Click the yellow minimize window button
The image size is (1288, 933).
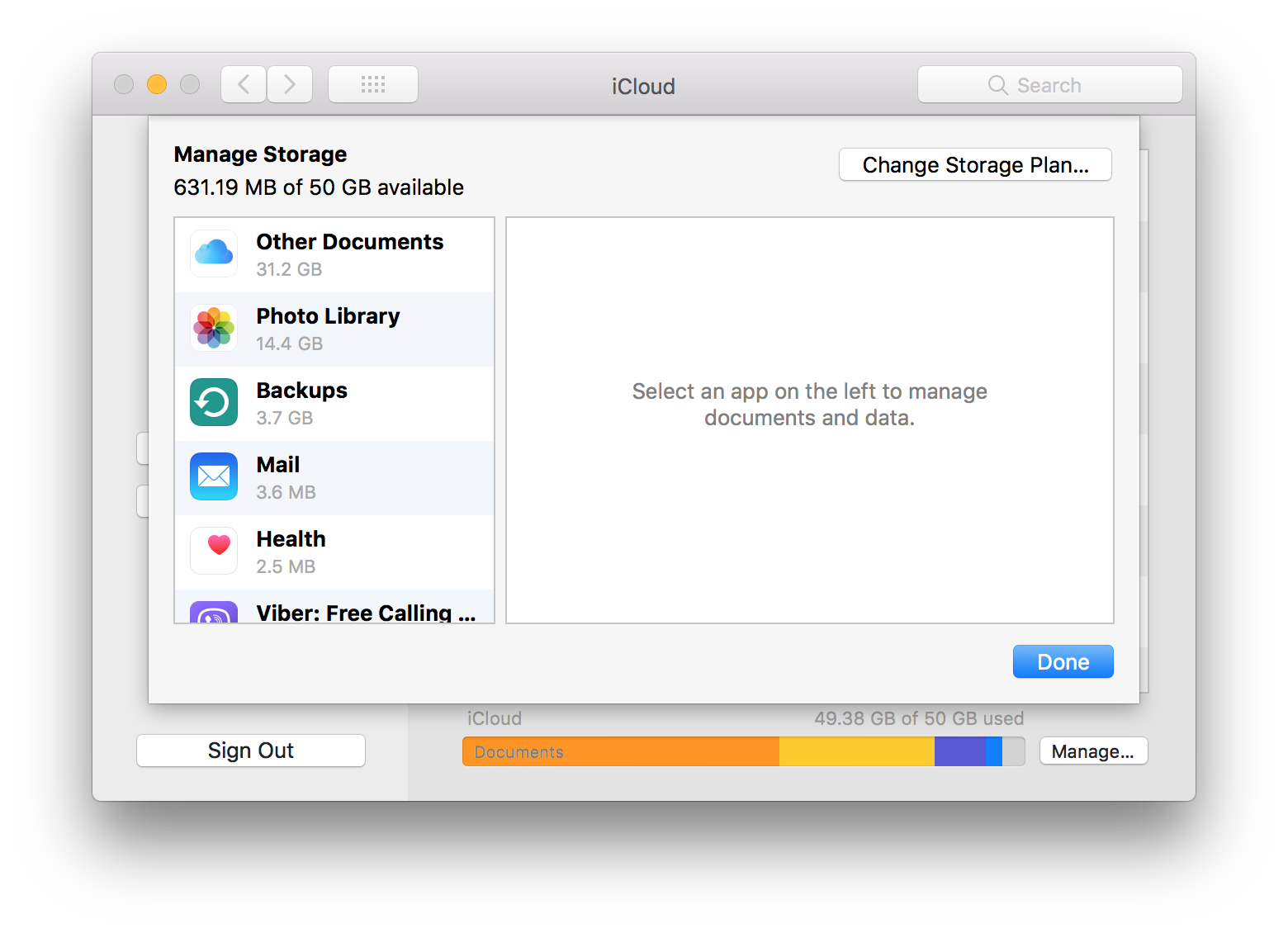[157, 84]
